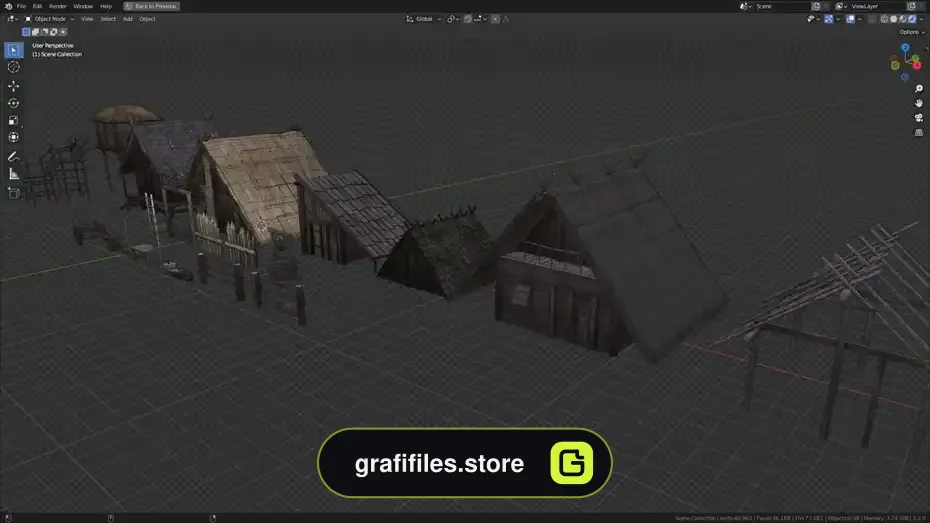This screenshot has width=930, height=523.
Task: Open object types visibility dropdown
Action: [x=813, y=19]
